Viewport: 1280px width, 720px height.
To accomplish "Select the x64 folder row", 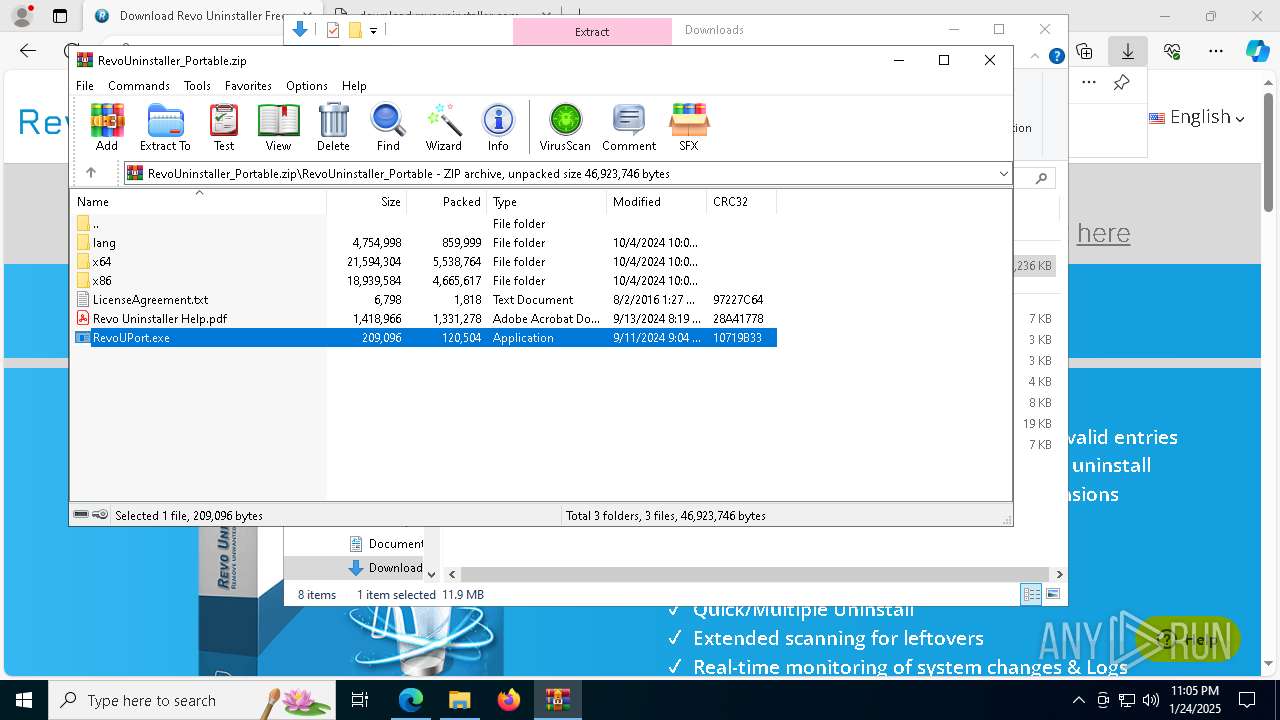I will tap(424, 262).
